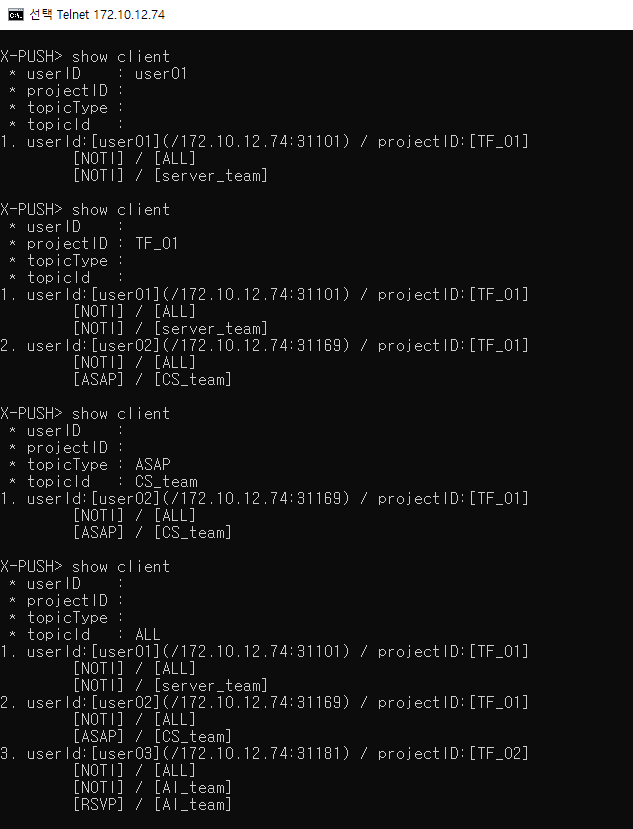The height and width of the screenshot is (829, 633).
Task: Click [ASAP] / [CS_team] line in third block
Action: coord(152,532)
